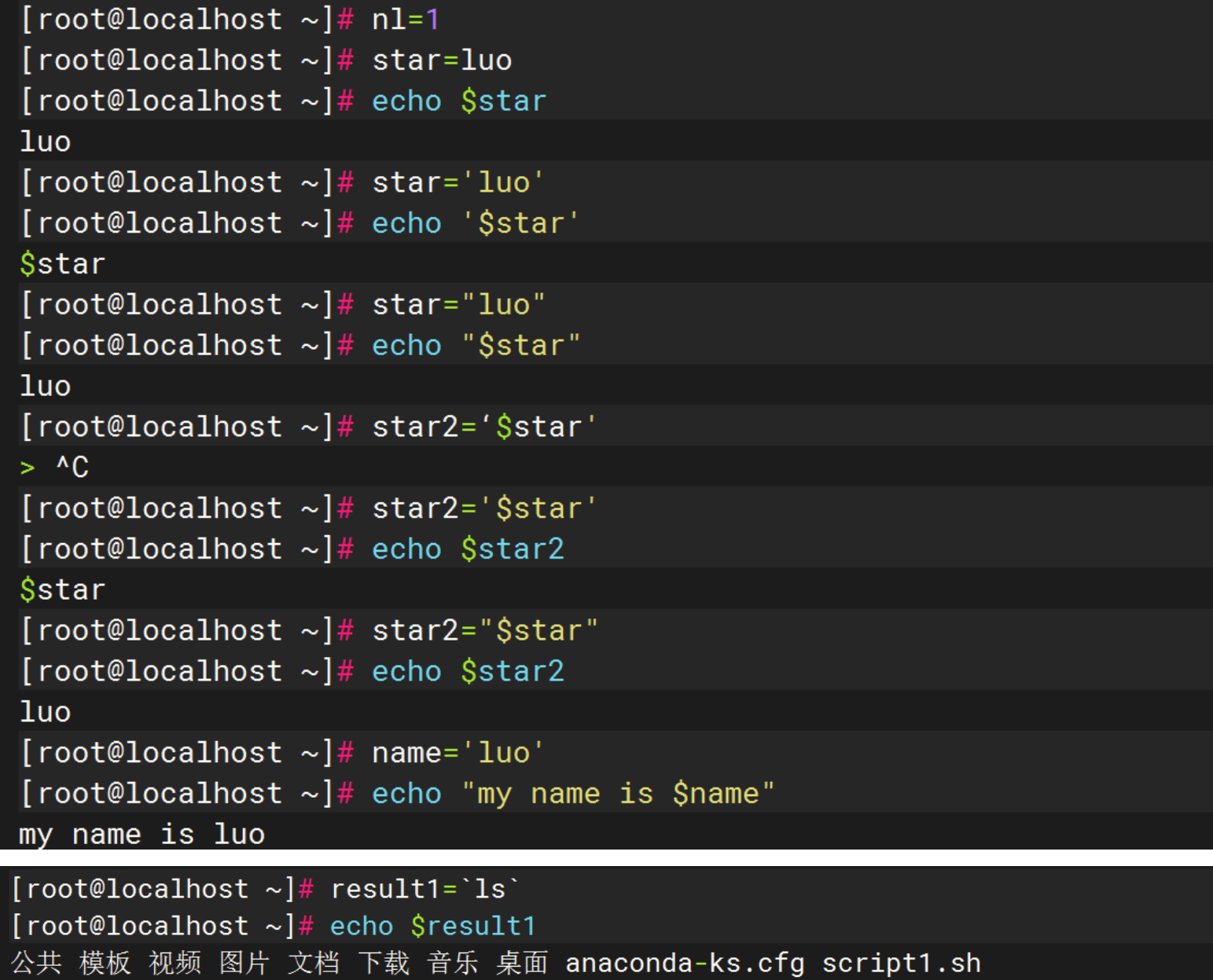Click '视频' in the ls output

175,963
